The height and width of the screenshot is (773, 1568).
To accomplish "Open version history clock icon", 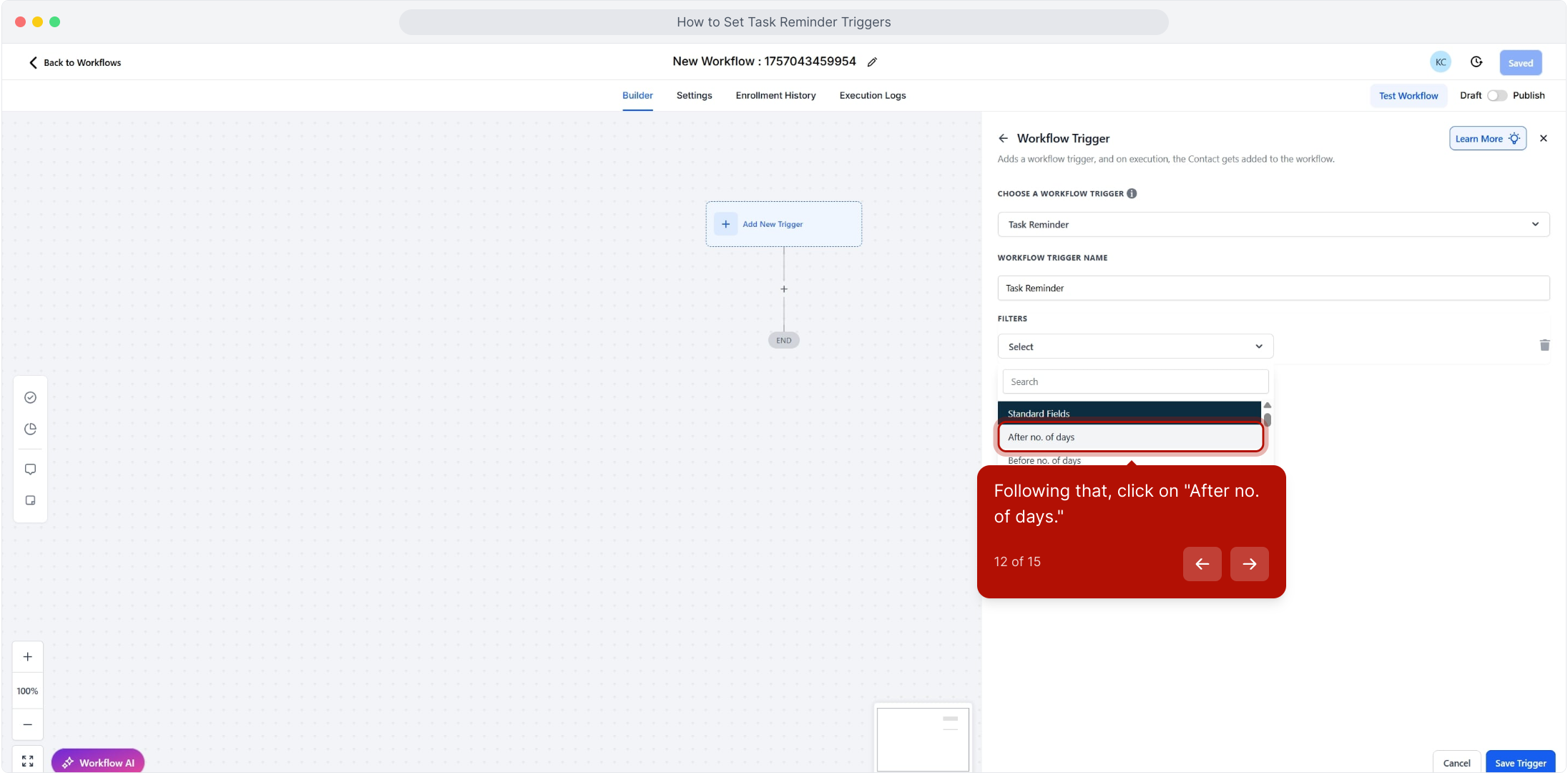I will point(1476,62).
